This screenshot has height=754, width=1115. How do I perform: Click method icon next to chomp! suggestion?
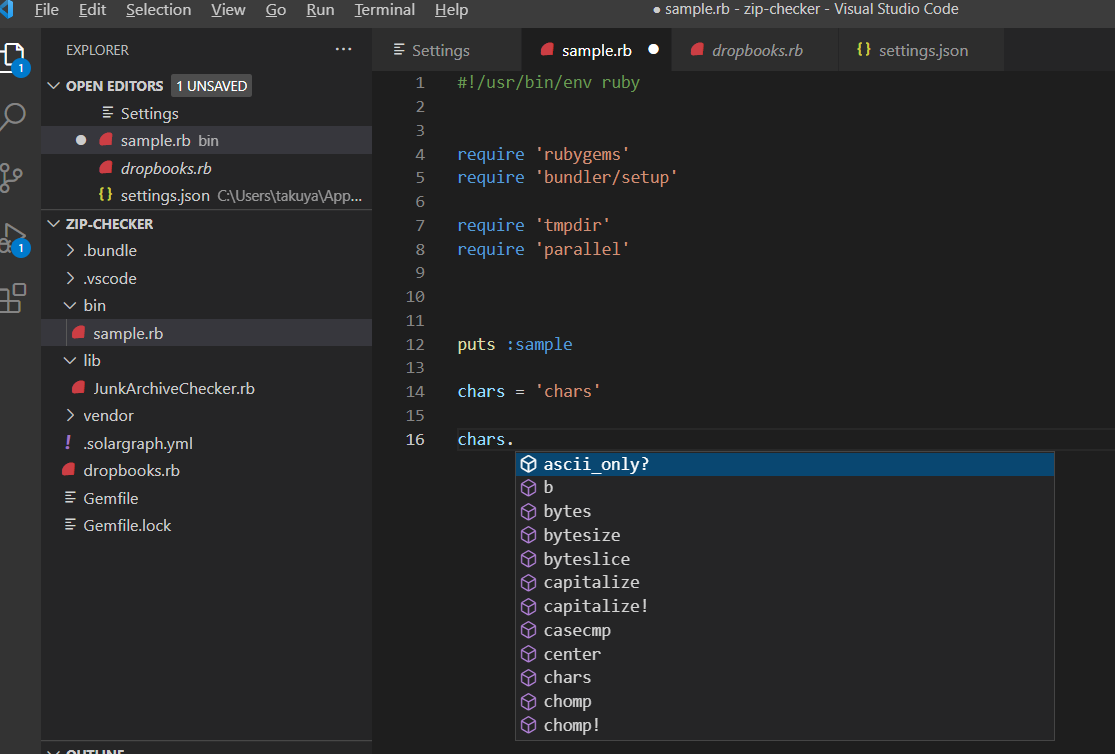coord(528,726)
